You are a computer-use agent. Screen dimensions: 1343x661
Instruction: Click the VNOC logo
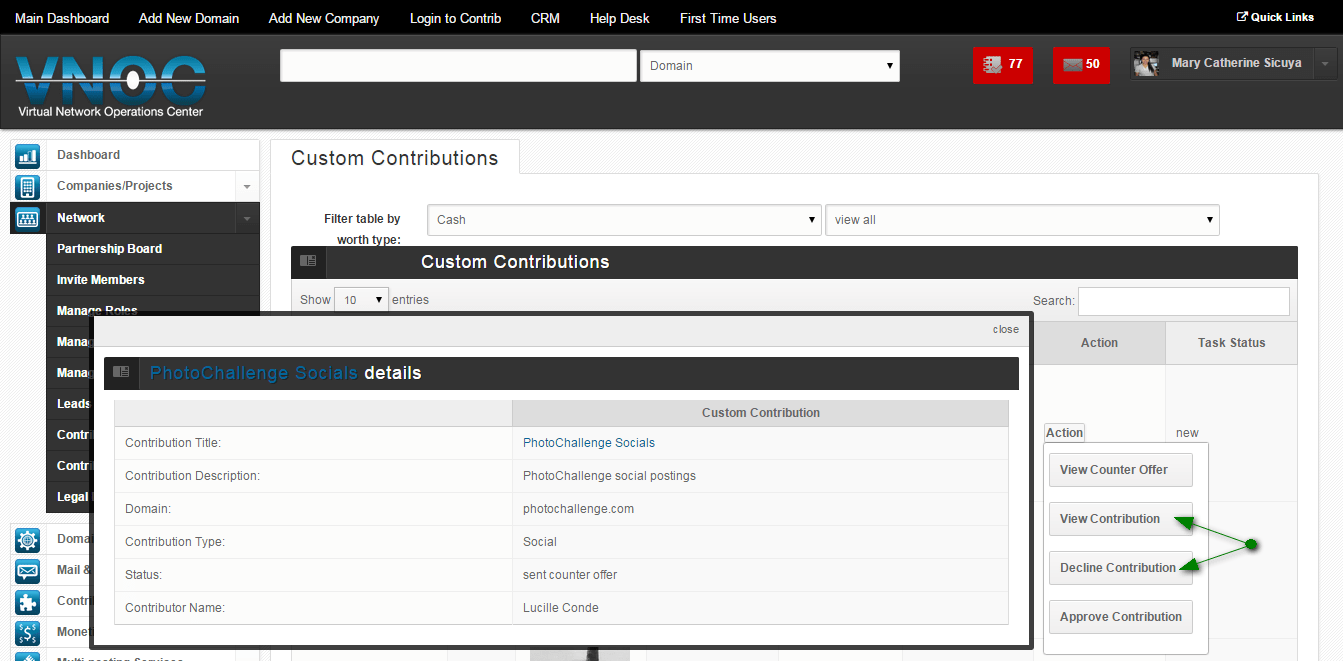111,86
